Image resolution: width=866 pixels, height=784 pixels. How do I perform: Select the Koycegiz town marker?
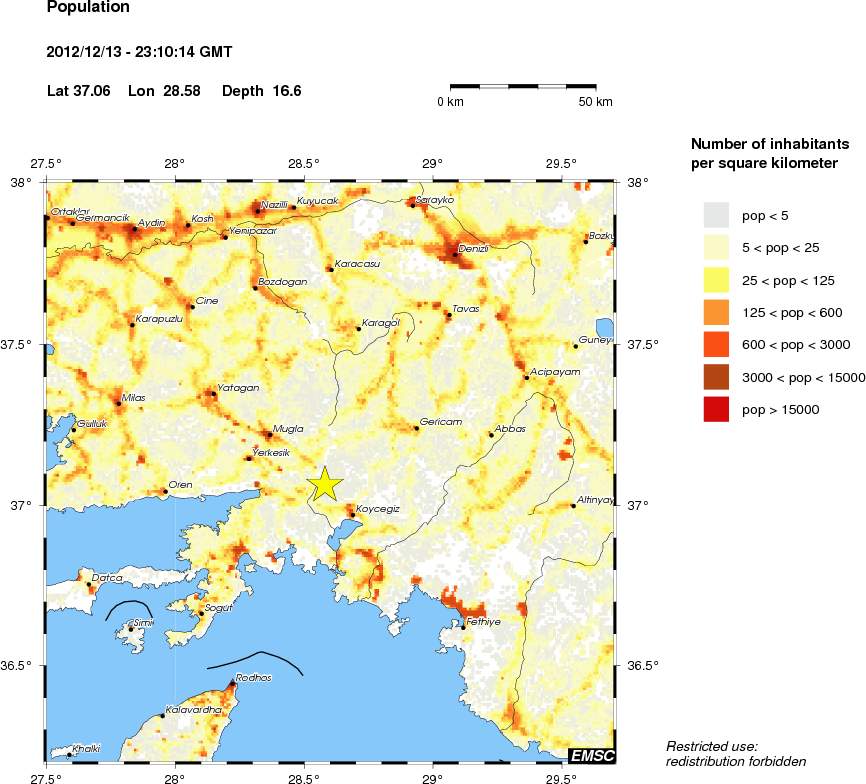point(352,515)
